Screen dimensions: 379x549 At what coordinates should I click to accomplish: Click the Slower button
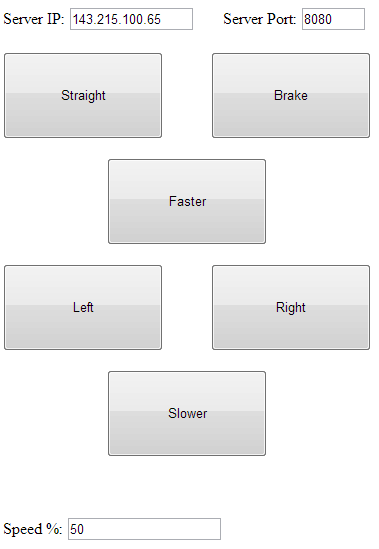[x=187, y=414]
